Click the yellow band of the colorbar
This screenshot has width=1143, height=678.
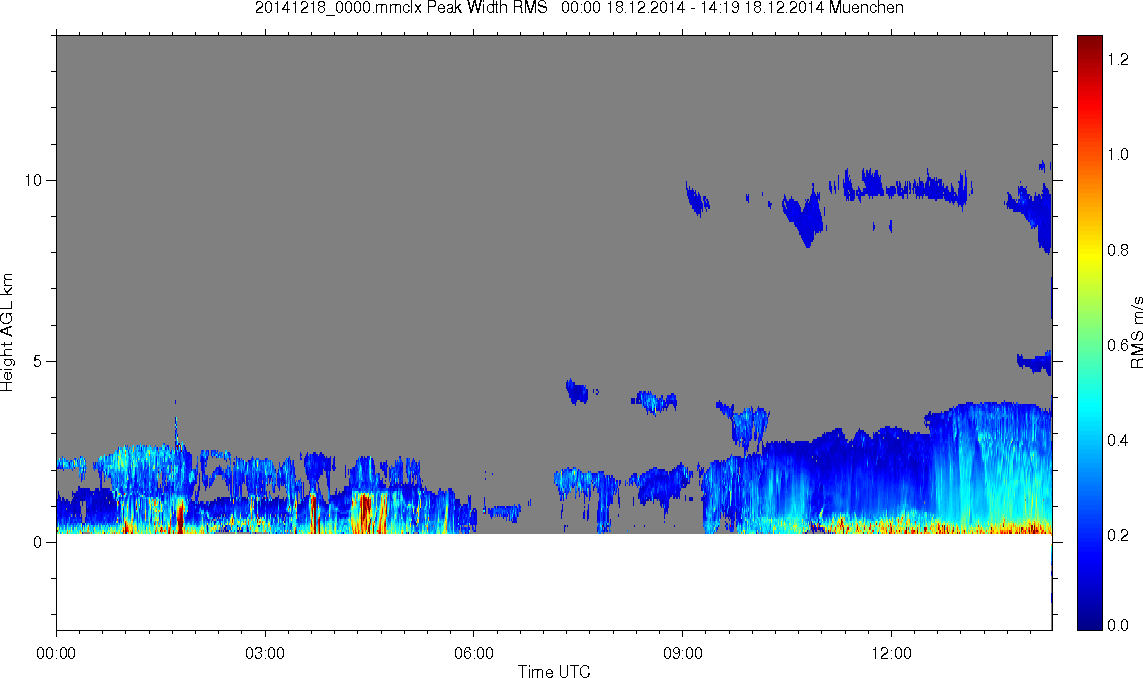click(x=1090, y=255)
